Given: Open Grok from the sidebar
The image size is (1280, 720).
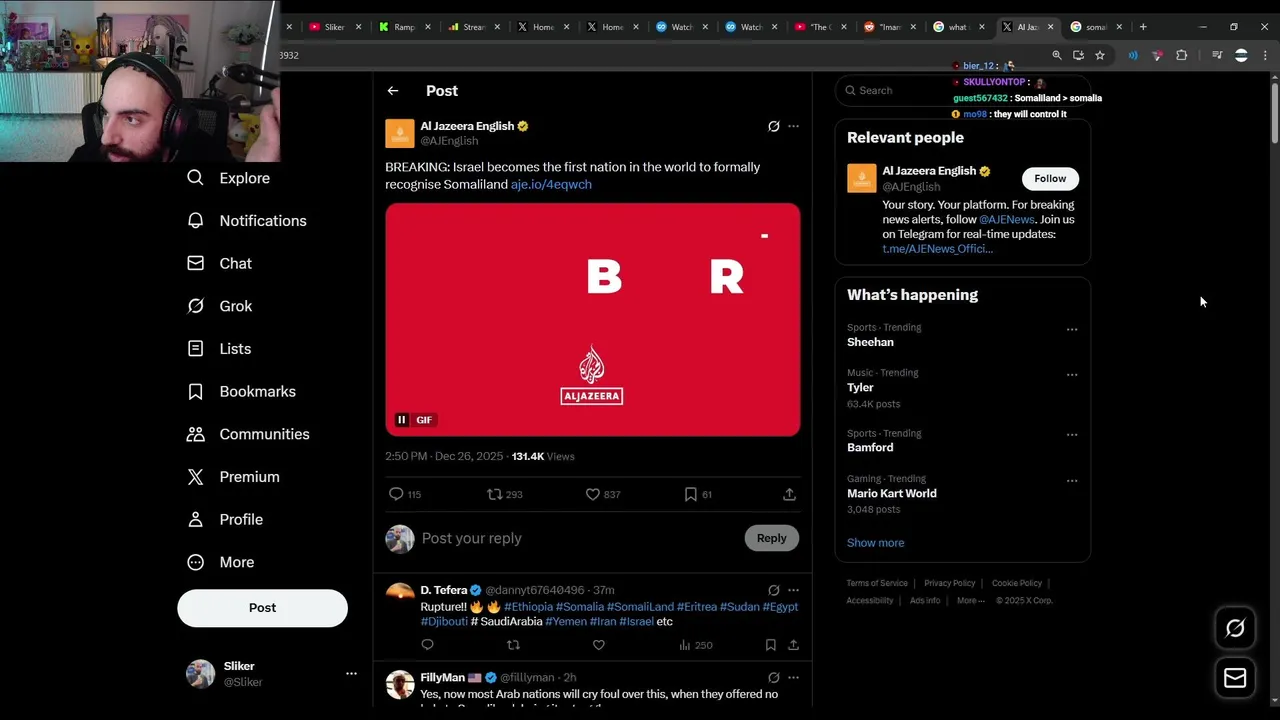Looking at the screenshot, I should point(220,306).
